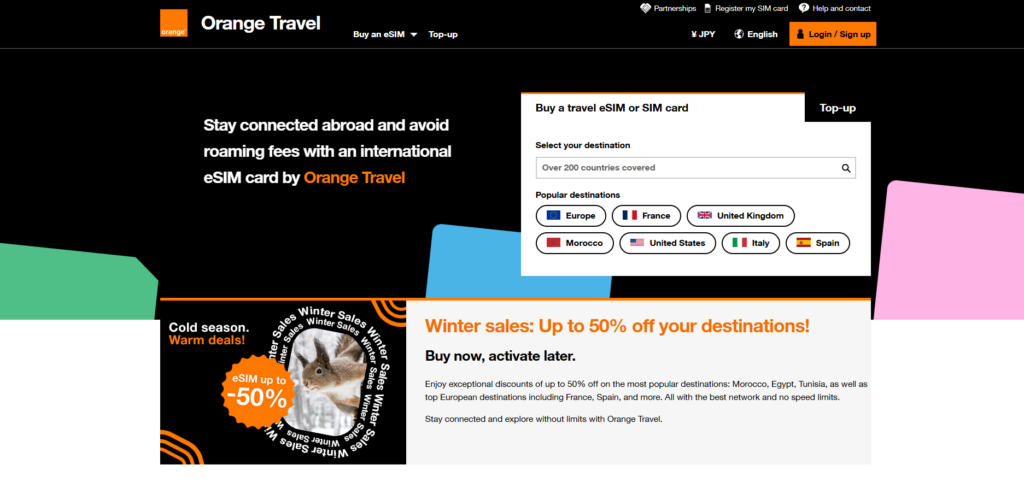Click the Help and contact question icon
Viewport: 1024px width, 494px height.
click(804, 8)
